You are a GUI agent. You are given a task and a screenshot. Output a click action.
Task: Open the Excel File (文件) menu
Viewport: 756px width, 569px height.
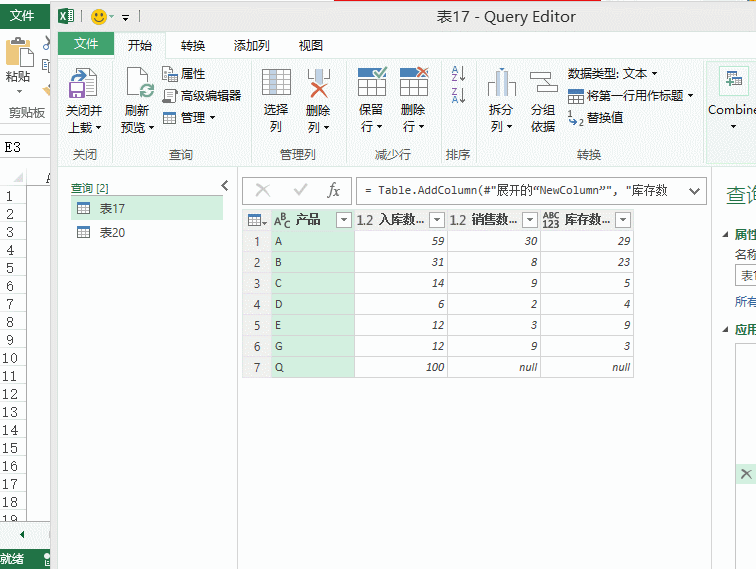coord(23,15)
